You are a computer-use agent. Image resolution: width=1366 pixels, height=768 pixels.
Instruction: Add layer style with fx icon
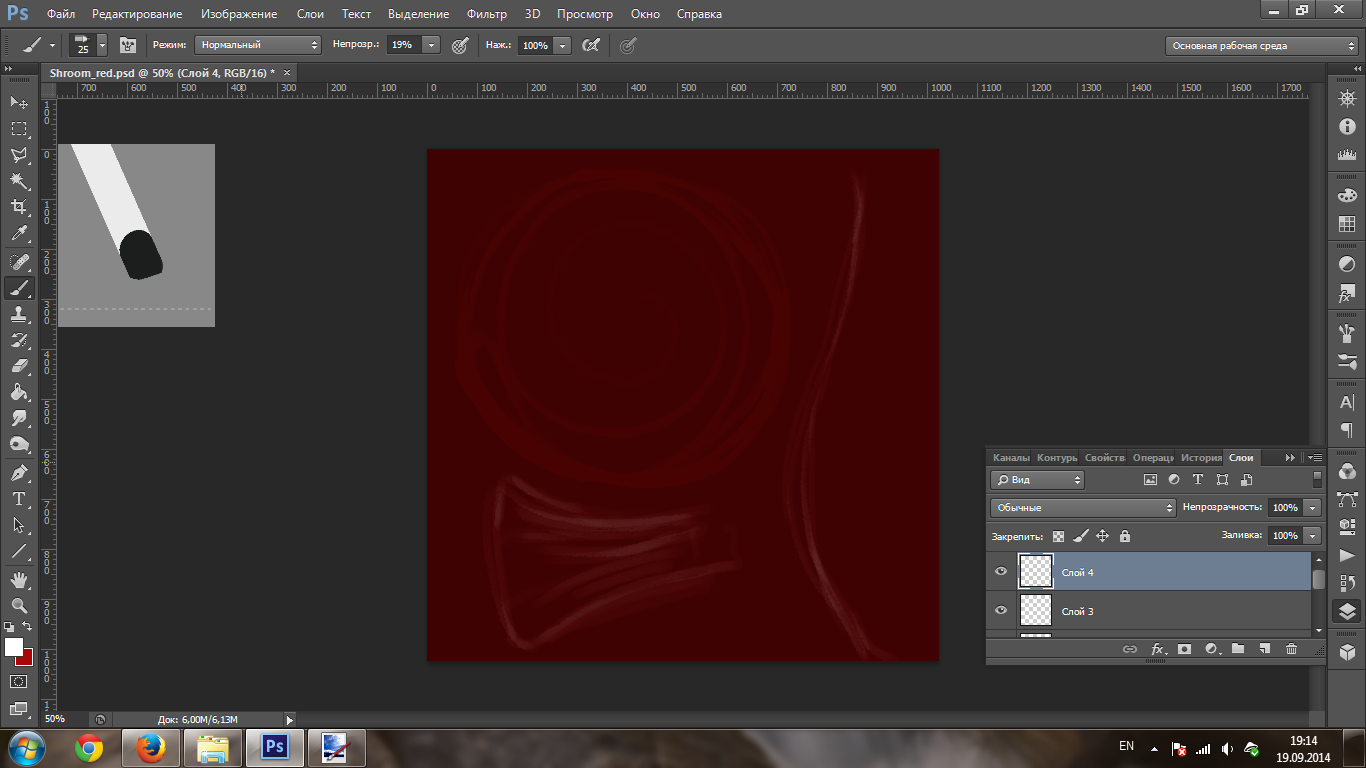[1157, 649]
